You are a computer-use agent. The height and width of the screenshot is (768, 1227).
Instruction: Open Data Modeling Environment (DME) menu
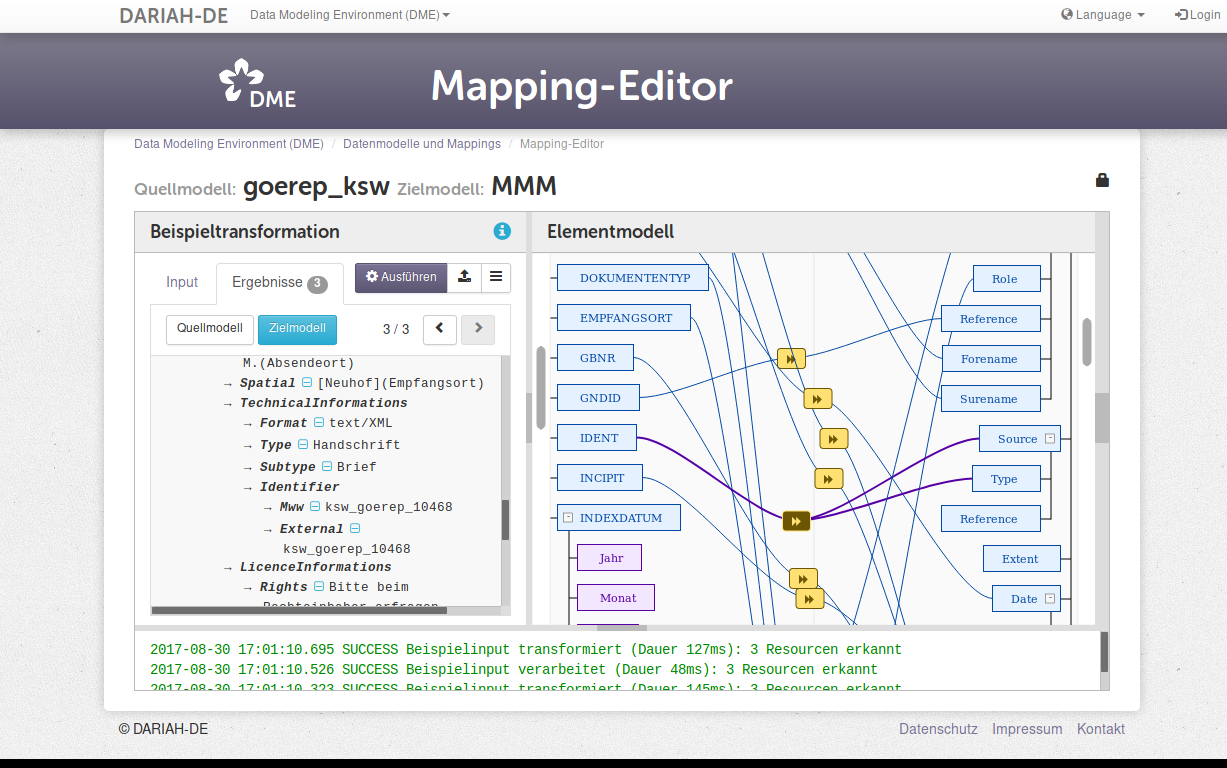click(349, 15)
